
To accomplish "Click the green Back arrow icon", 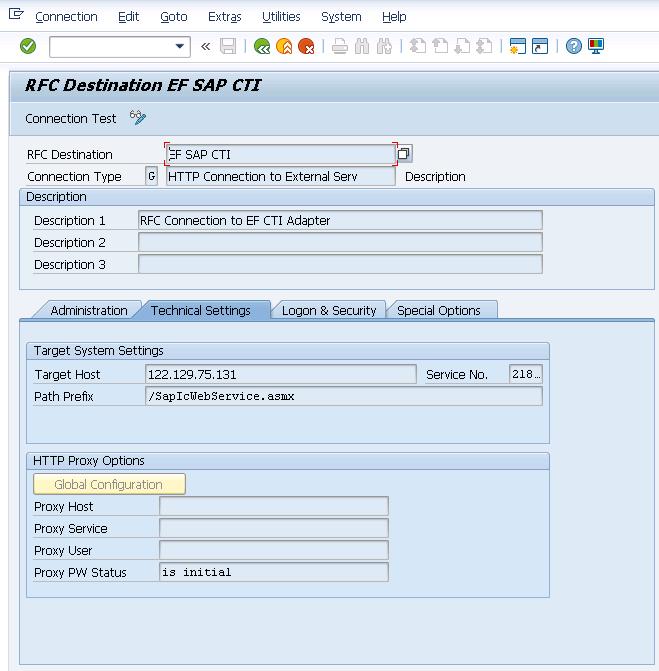I will 262,46.
